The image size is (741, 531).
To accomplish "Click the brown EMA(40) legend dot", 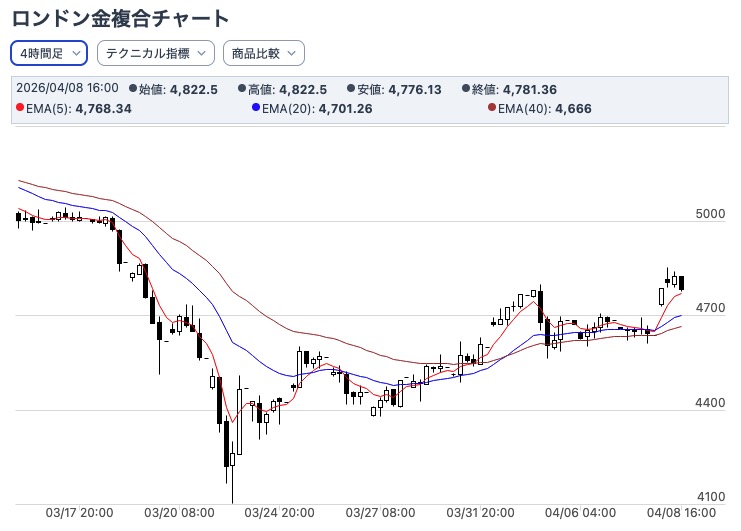I will (x=492, y=108).
